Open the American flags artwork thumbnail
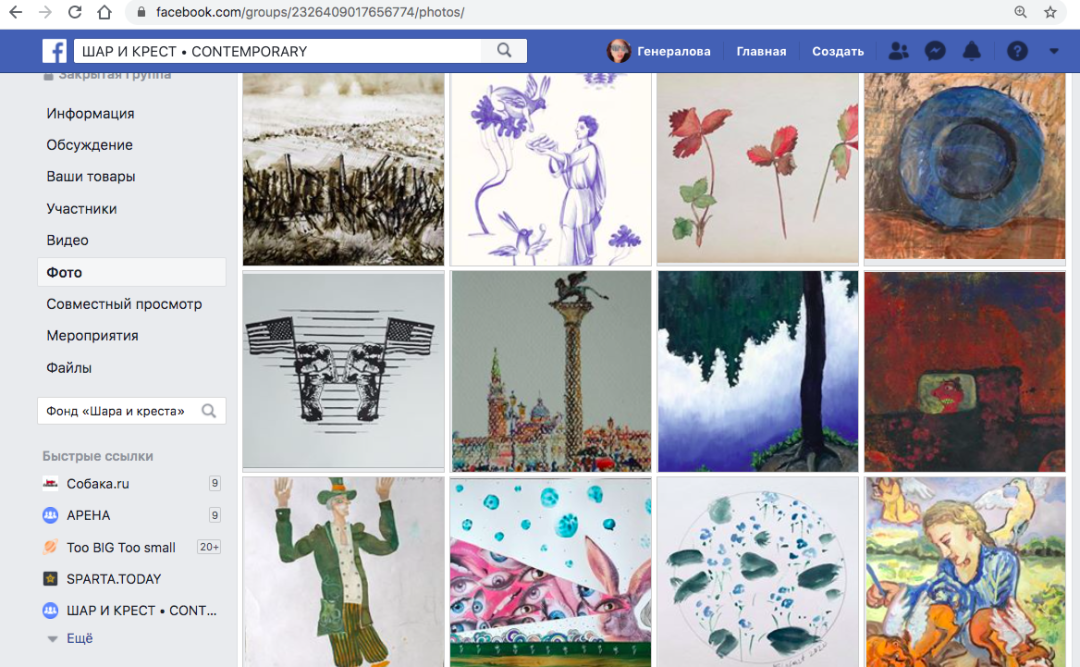This screenshot has height=667, width=1080. click(x=343, y=370)
